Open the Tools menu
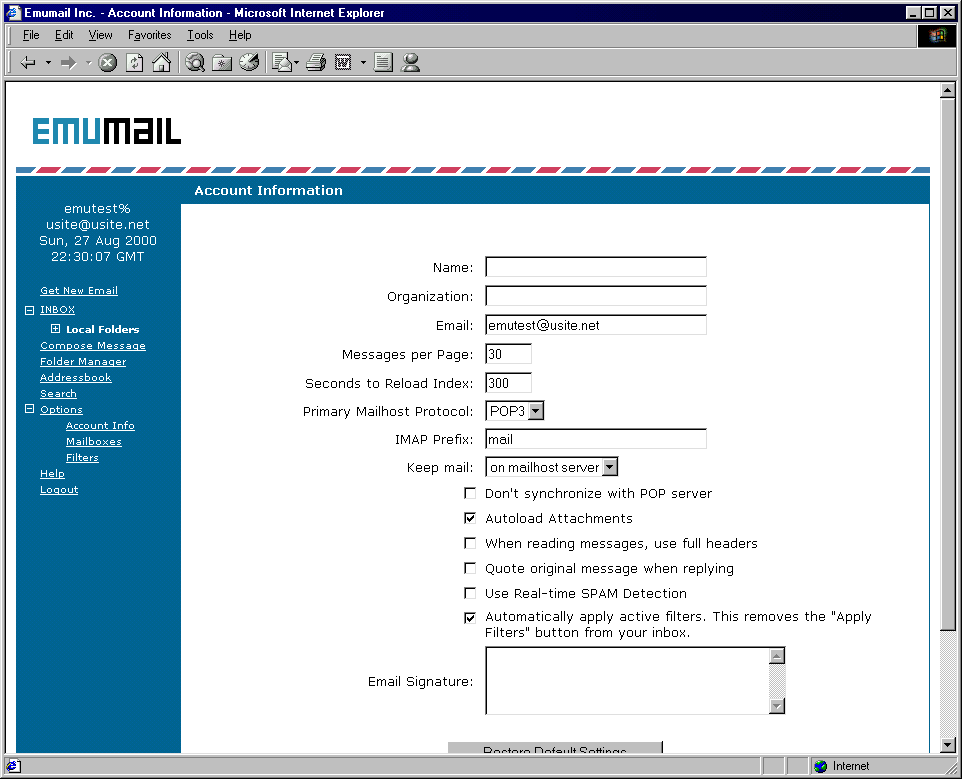This screenshot has height=779, width=962. pos(200,35)
